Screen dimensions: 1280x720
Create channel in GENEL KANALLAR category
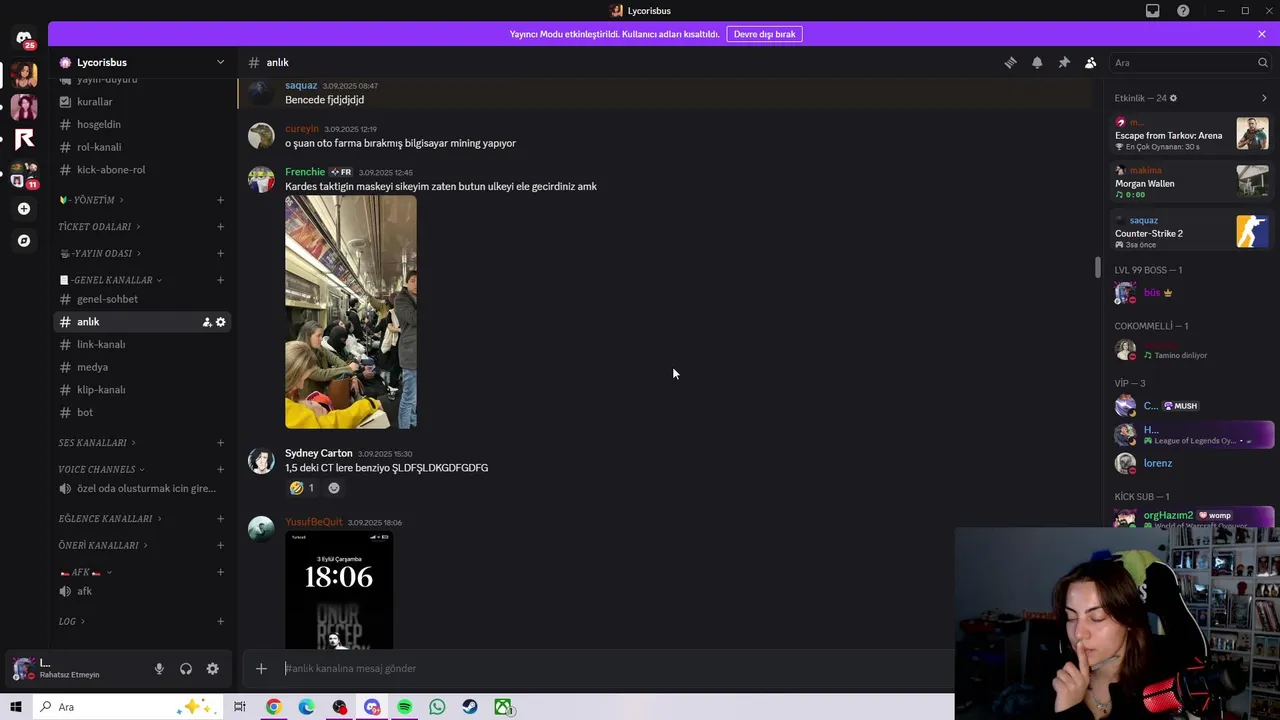tap(220, 280)
